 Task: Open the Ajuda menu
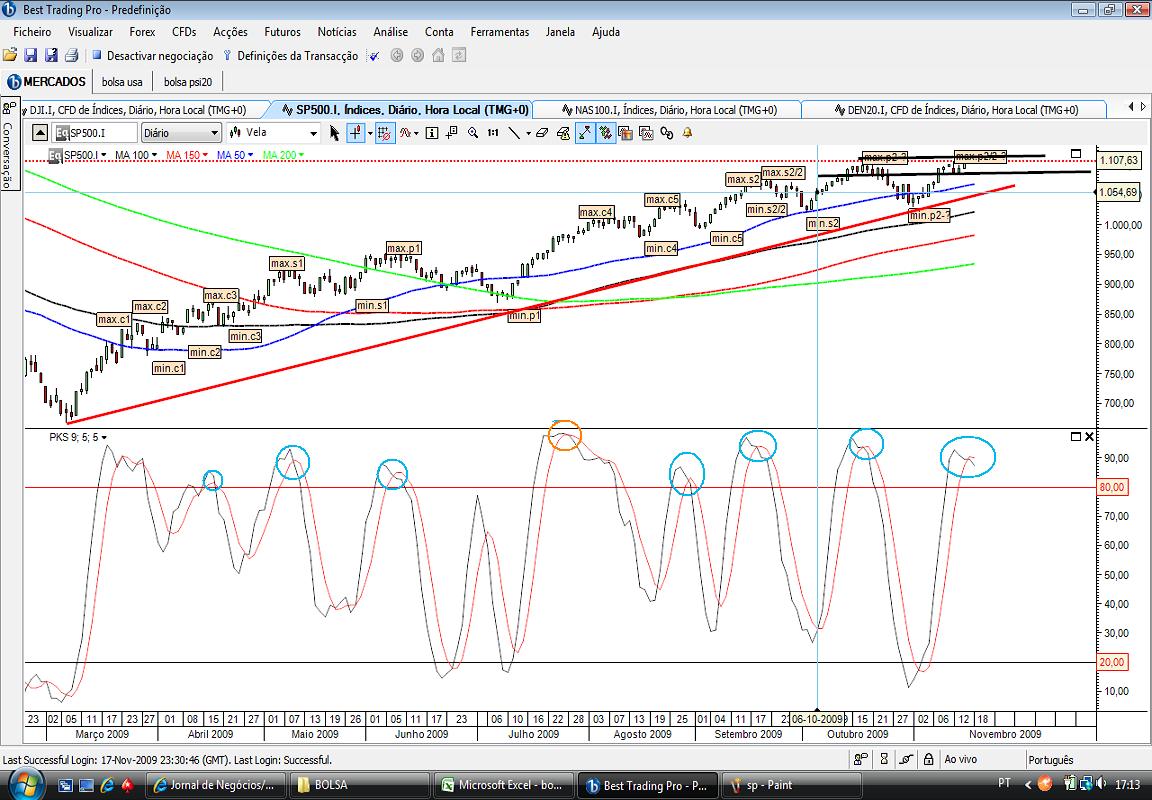click(606, 32)
